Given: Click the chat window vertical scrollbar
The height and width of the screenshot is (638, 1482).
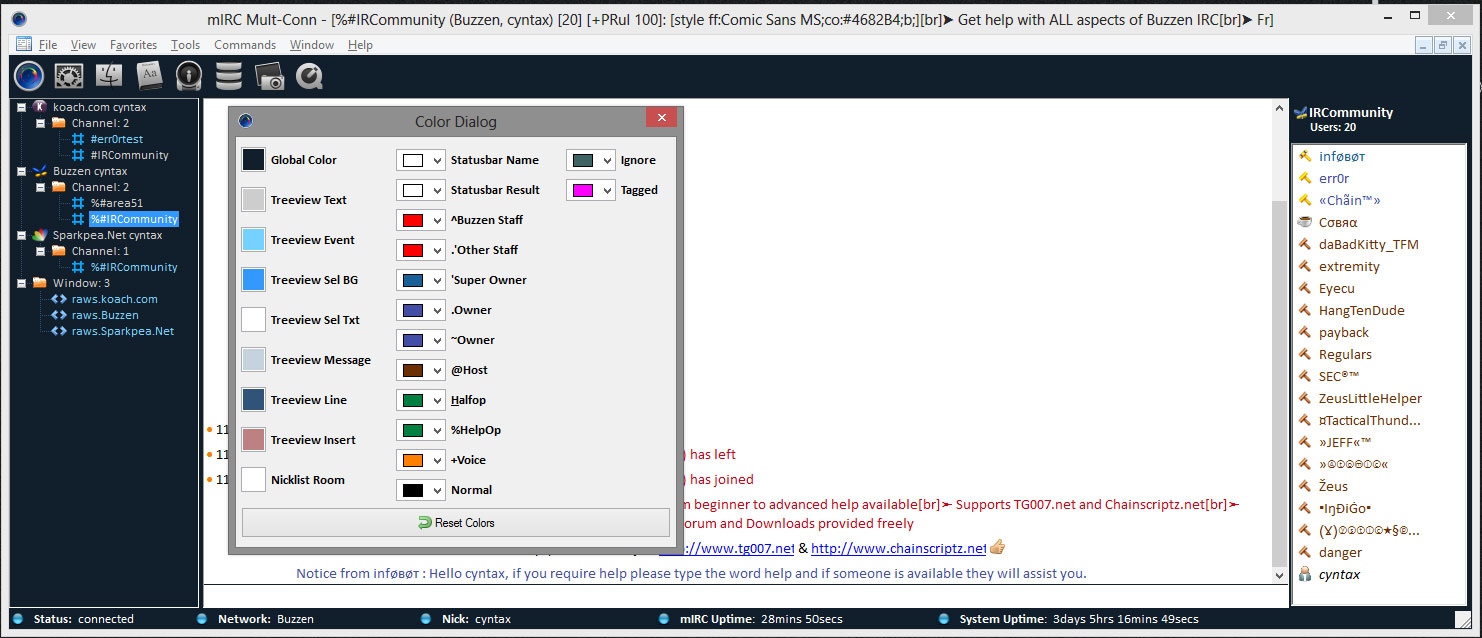Looking at the screenshot, I should coord(1279,340).
